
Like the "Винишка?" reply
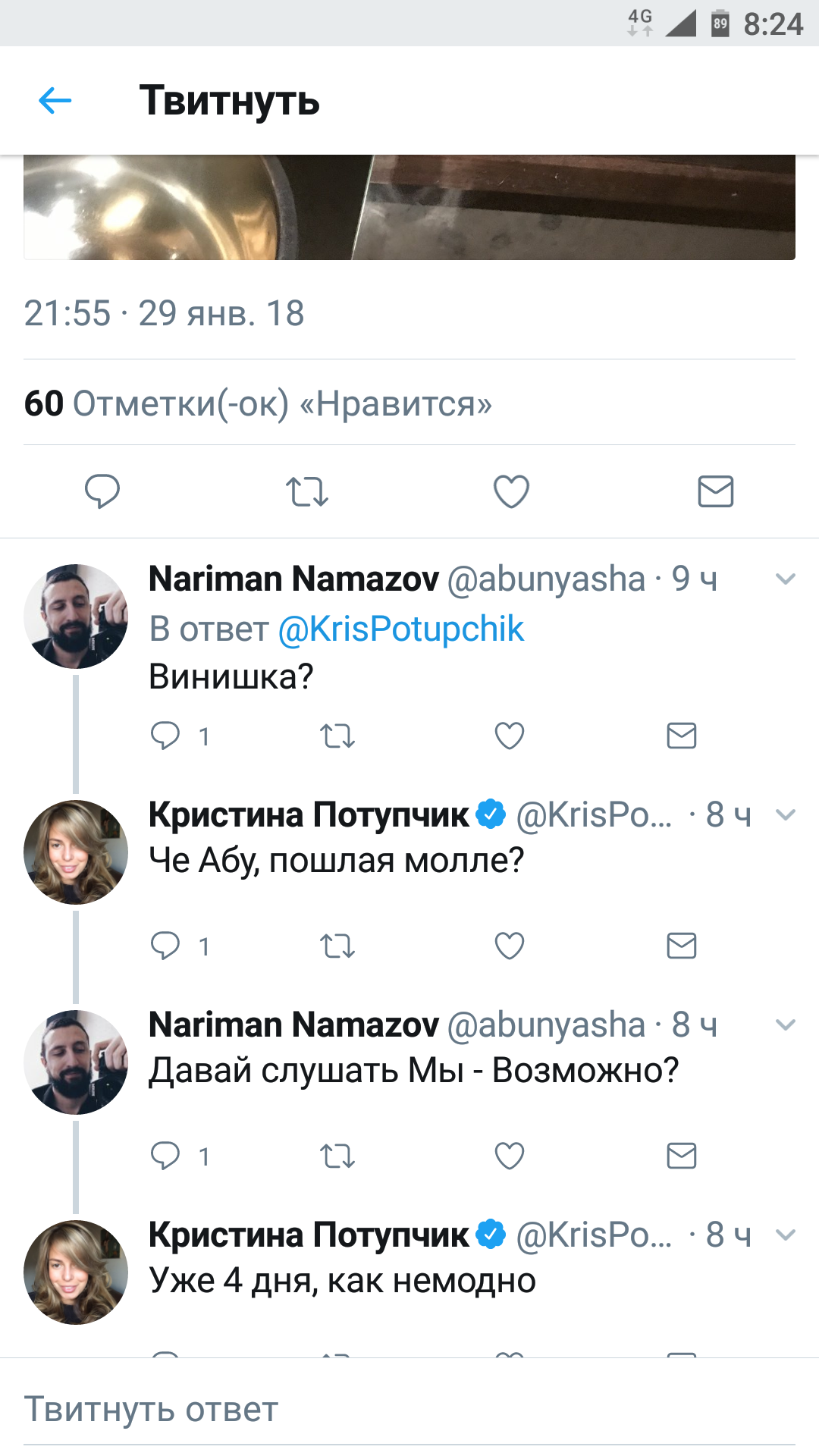(x=510, y=736)
